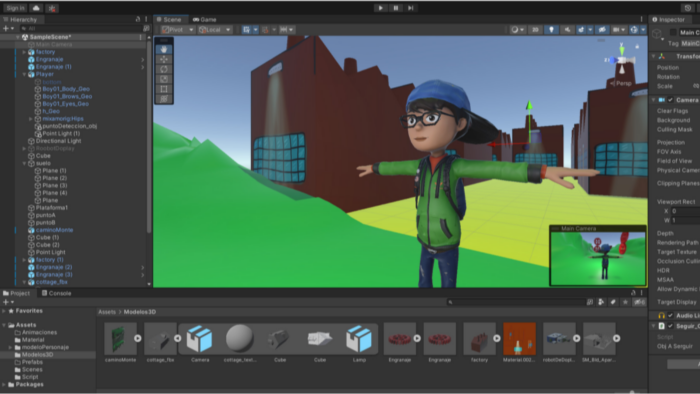
Task: Click the scene gizmo lock icon
Action: (x=637, y=46)
